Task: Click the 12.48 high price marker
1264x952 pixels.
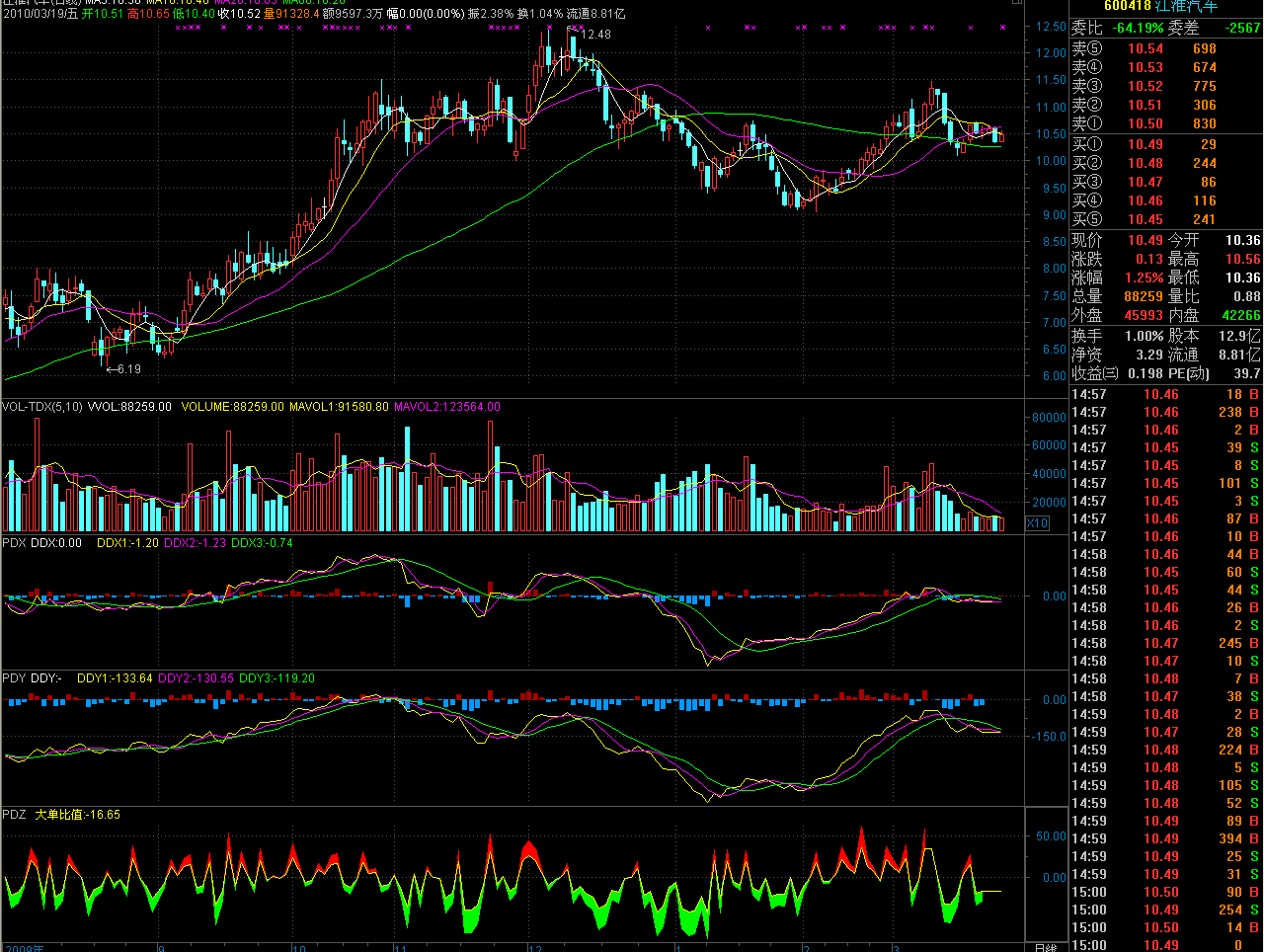Action: 595,35
